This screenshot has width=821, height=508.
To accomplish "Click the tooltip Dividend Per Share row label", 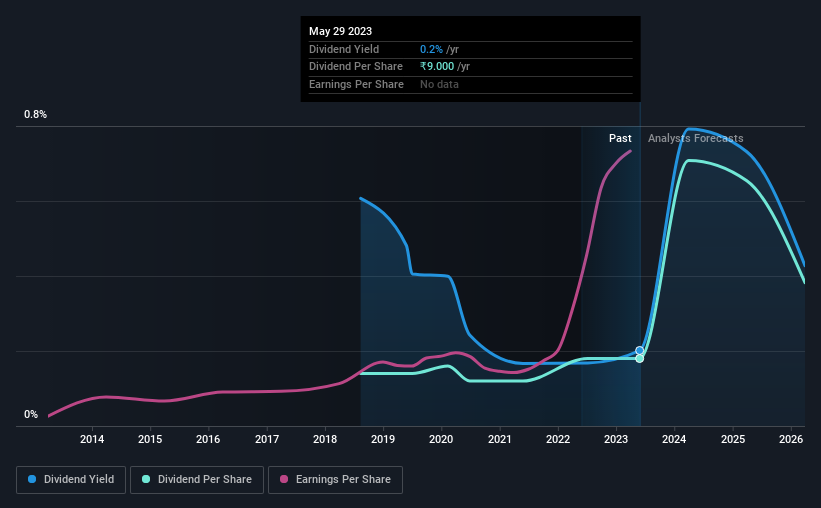I will (x=356, y=67).
